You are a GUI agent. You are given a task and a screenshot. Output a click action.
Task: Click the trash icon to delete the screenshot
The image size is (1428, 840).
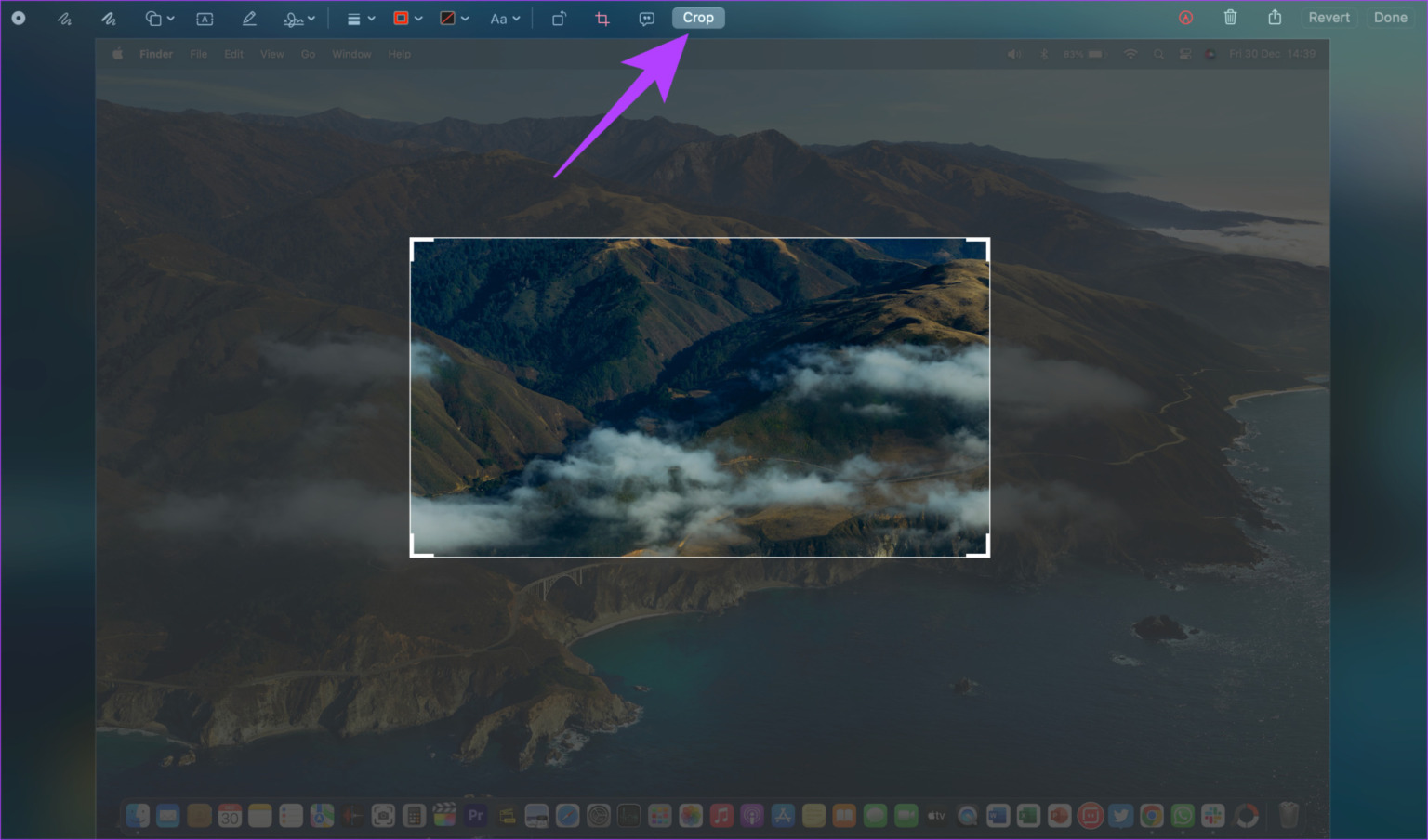(1229, 17)
